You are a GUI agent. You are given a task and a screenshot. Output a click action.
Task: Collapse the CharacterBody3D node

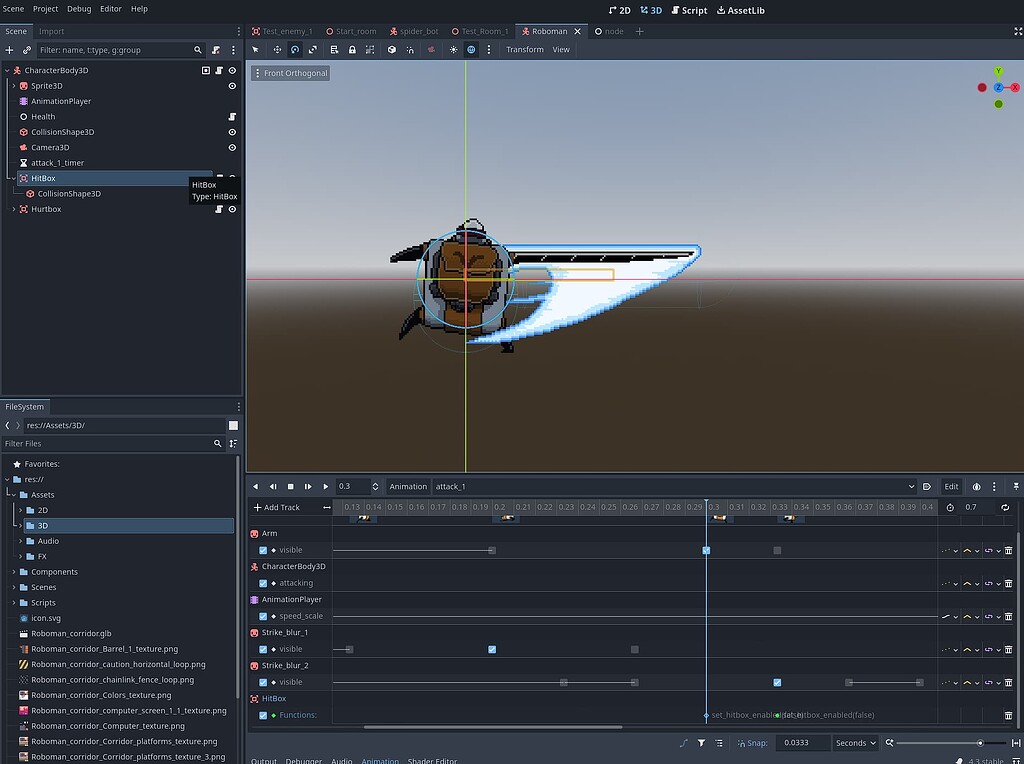tap(7, 71)
